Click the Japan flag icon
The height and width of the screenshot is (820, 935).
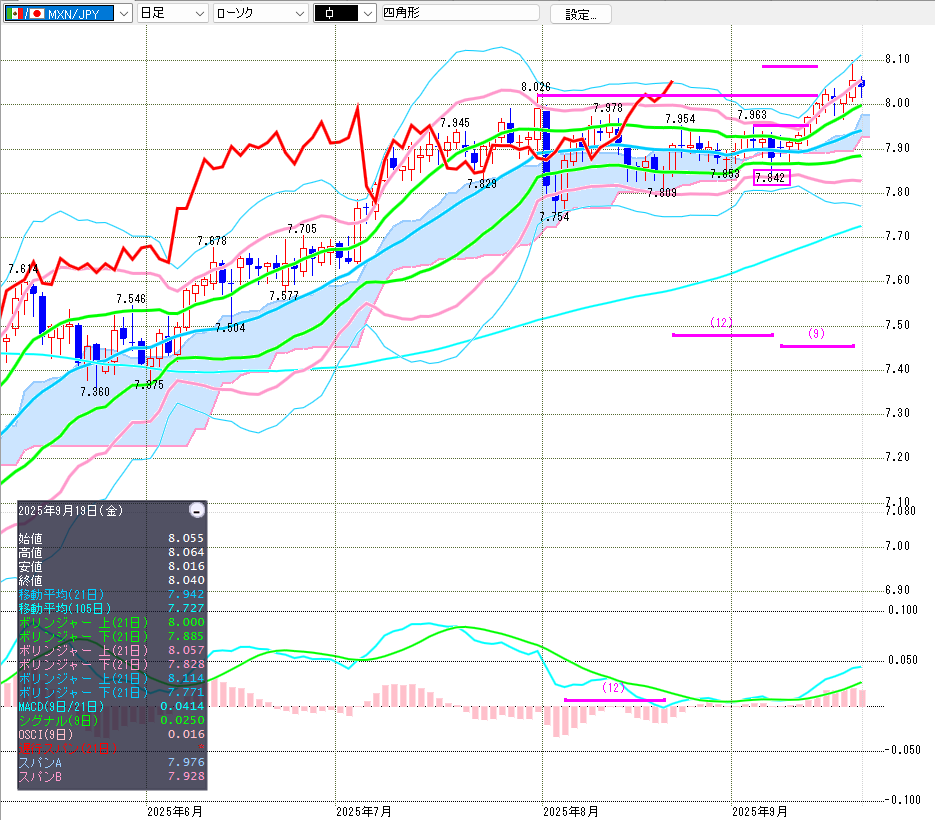(x=37, y=14)
